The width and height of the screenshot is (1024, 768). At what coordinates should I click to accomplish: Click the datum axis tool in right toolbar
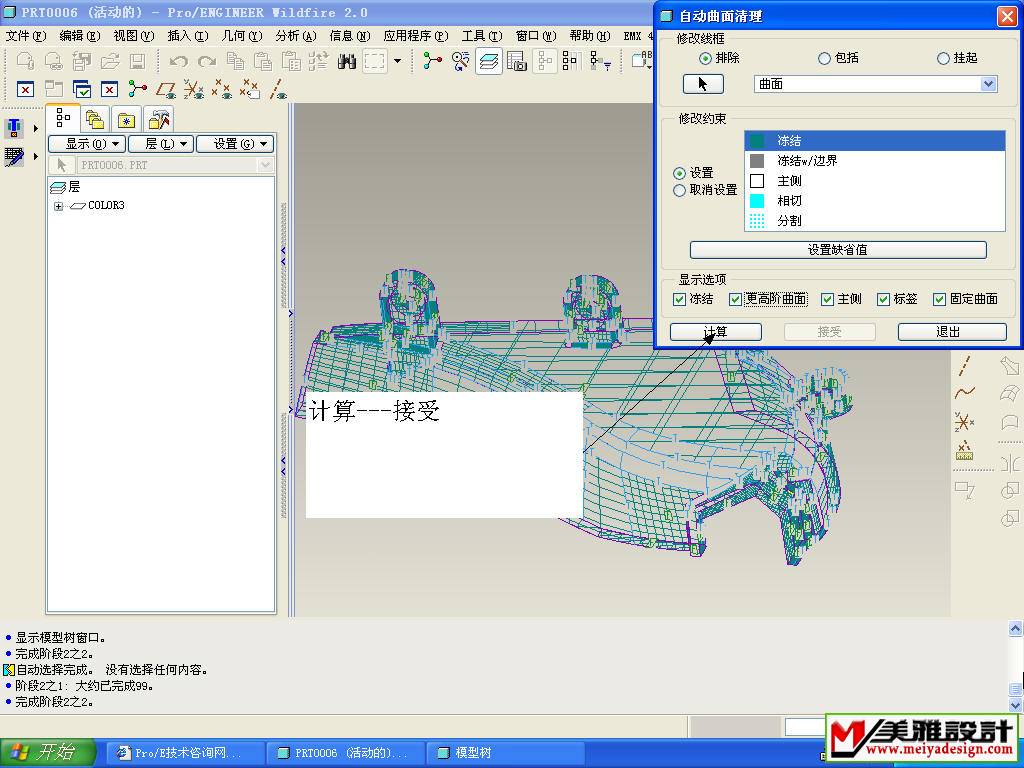[965, 366]
